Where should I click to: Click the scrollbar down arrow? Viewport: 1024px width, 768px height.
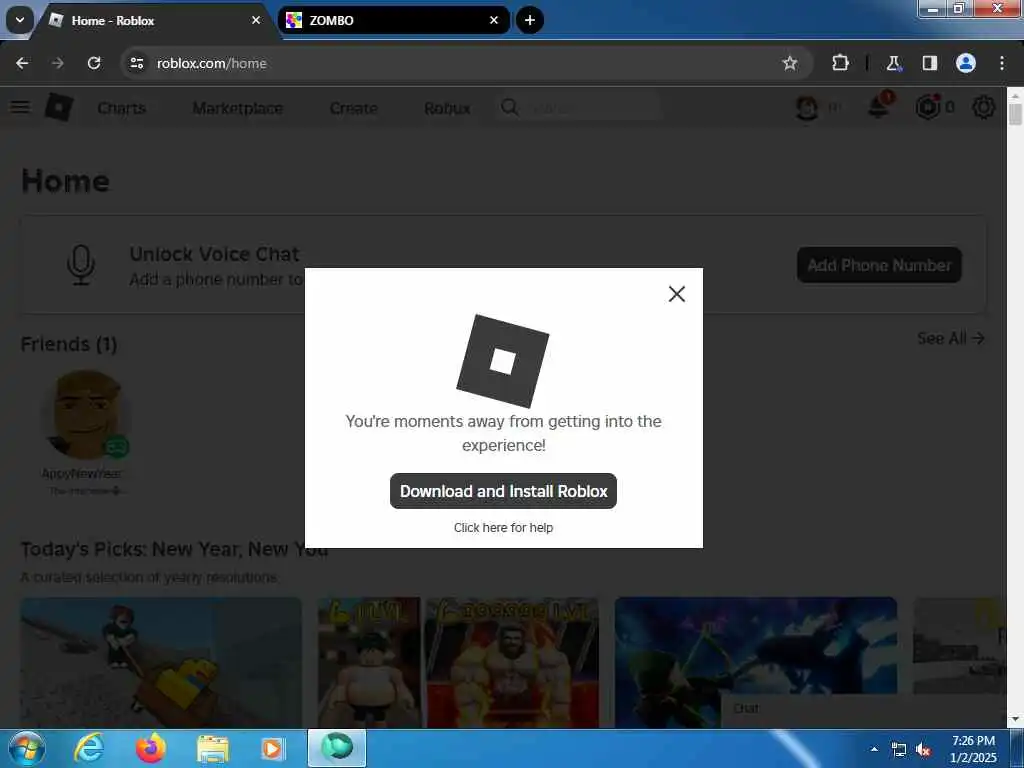tap(1015, 720)
